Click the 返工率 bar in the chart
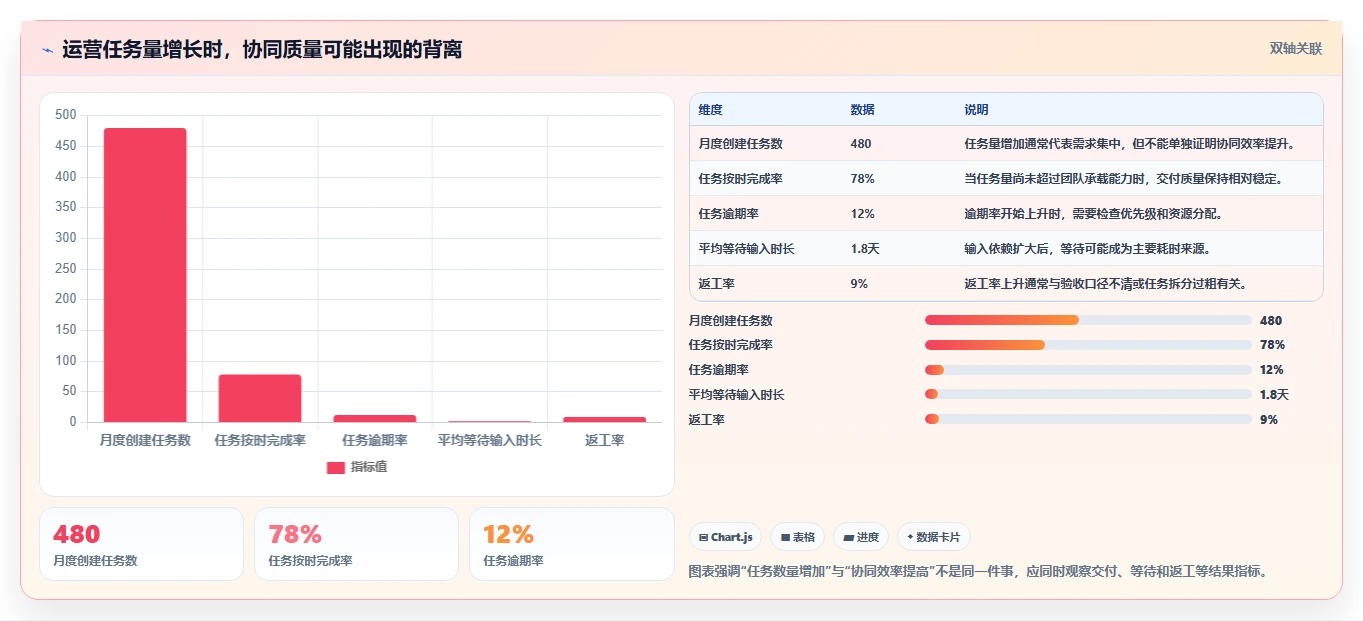The width and height of the screenshot is (1363, 621). tap(604, 419)
